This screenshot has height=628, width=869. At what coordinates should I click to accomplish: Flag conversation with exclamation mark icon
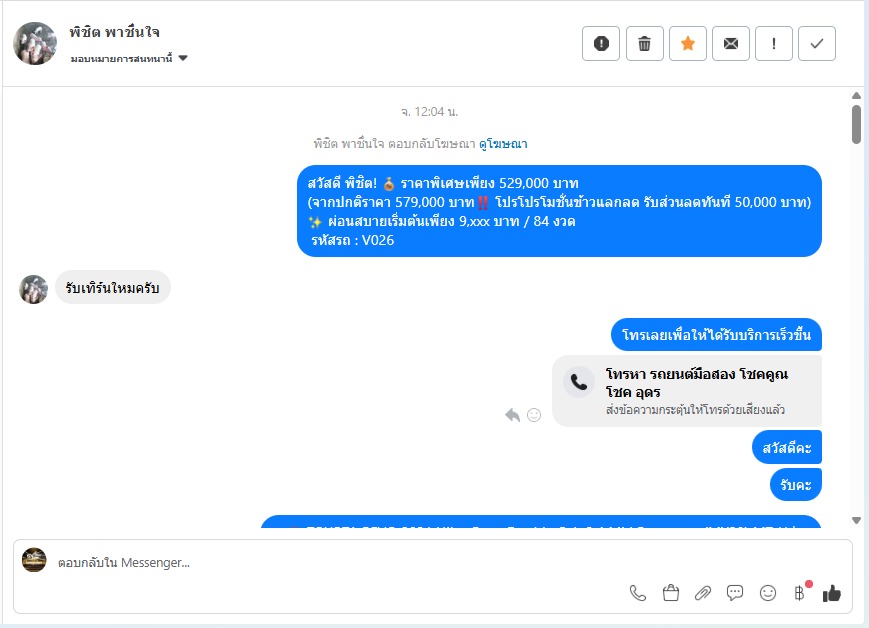tap(774, 43)
